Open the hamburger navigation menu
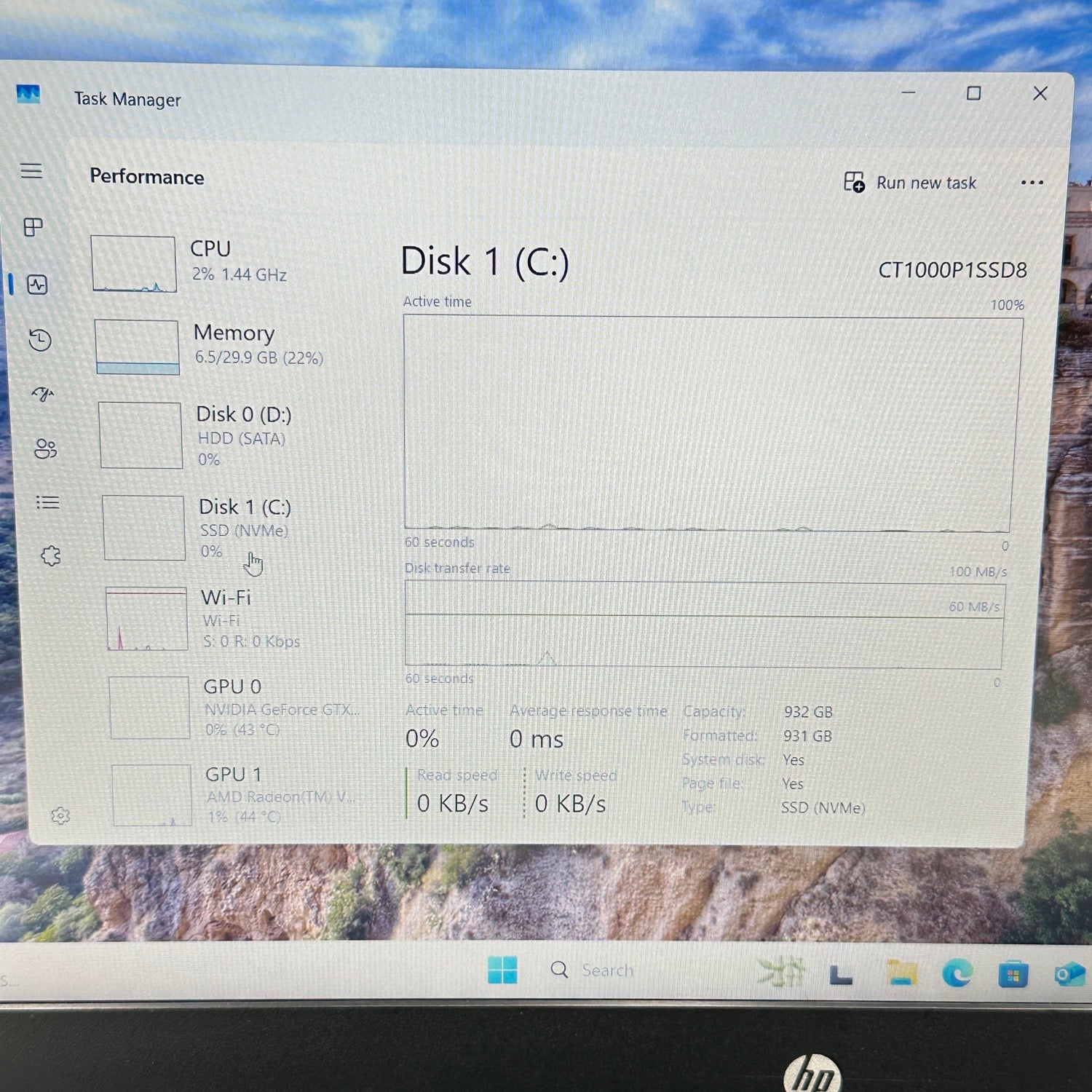Viewport: 1092px width, 1092px height. click(31, 171)
